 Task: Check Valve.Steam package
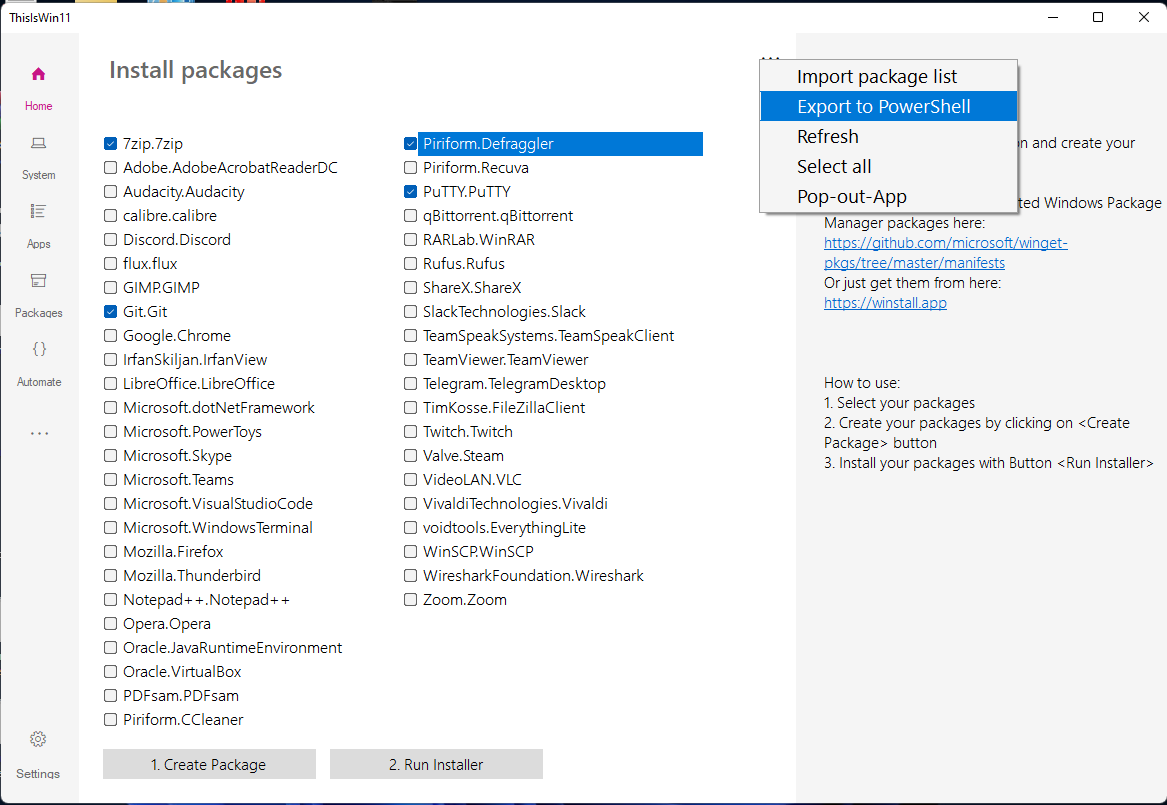tap(410, 455)
